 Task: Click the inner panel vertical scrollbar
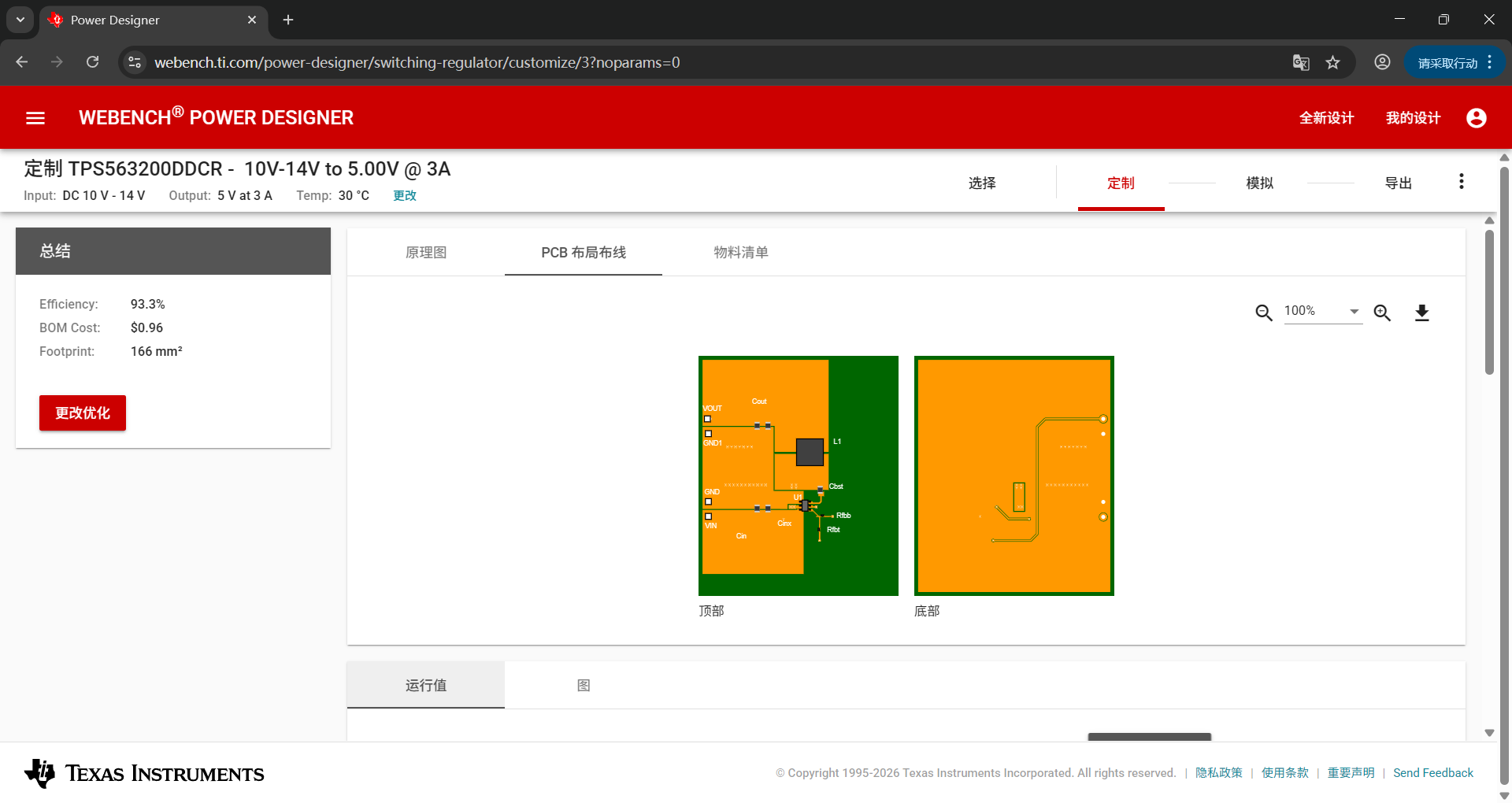1489,303
